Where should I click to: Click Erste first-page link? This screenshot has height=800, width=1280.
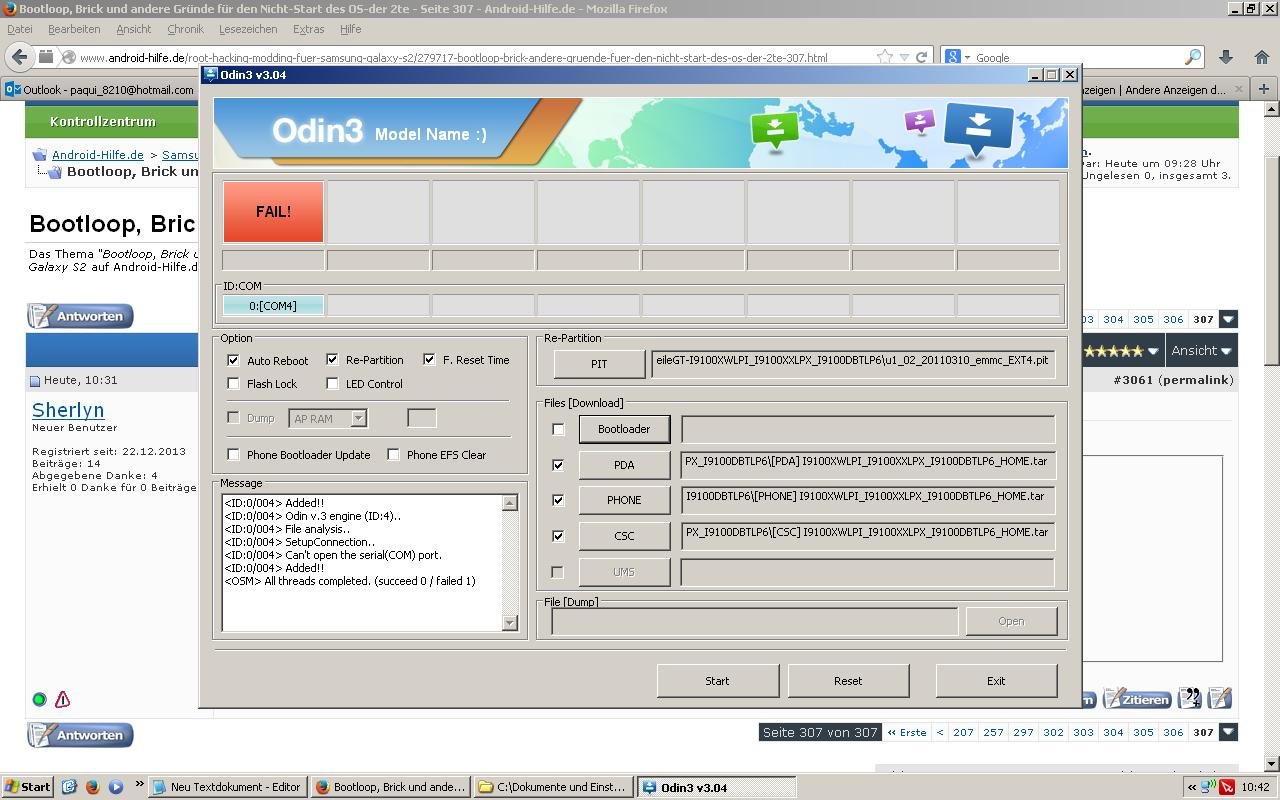point(907,732)
